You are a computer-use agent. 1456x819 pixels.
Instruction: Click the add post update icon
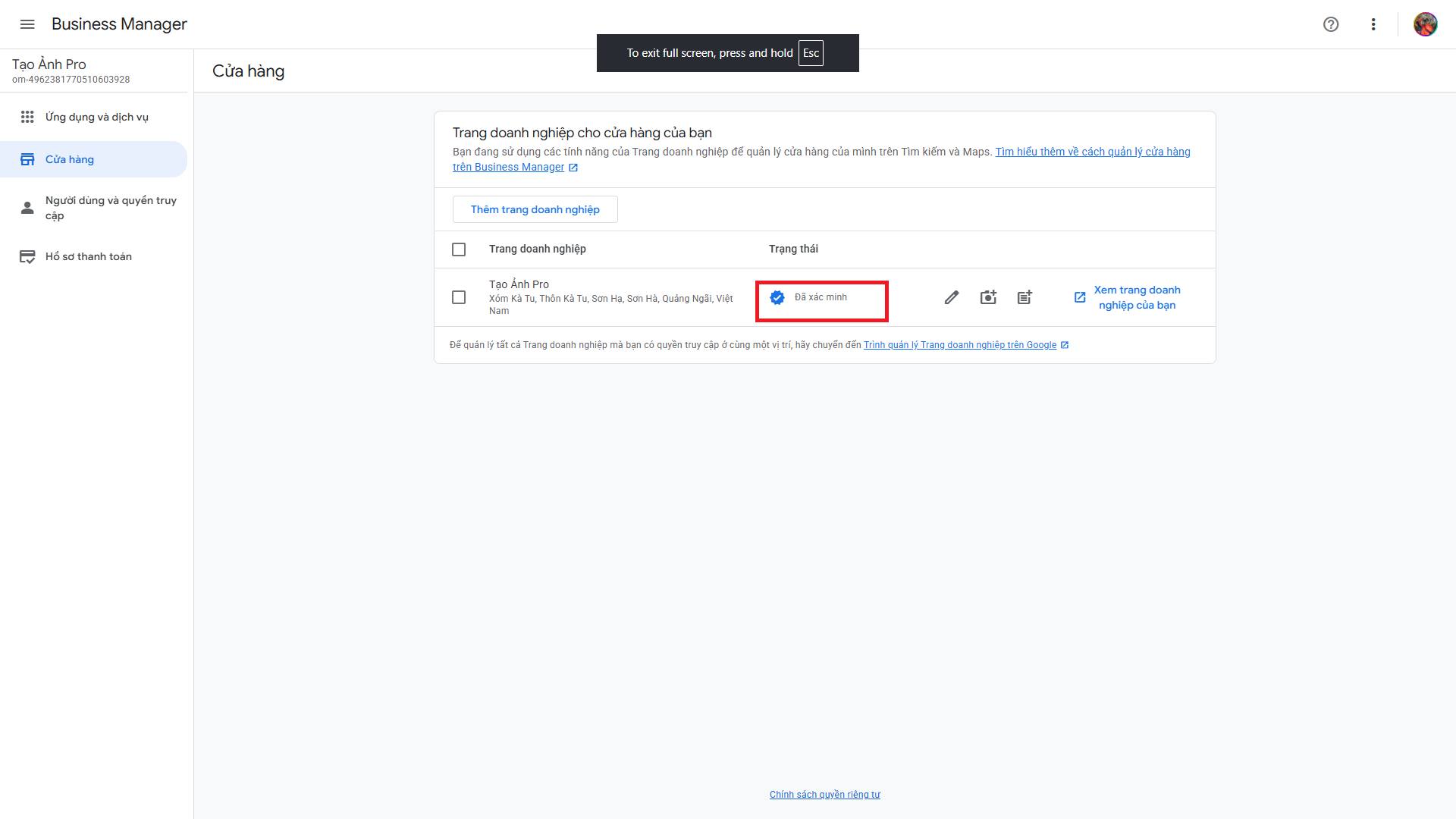1025,297
